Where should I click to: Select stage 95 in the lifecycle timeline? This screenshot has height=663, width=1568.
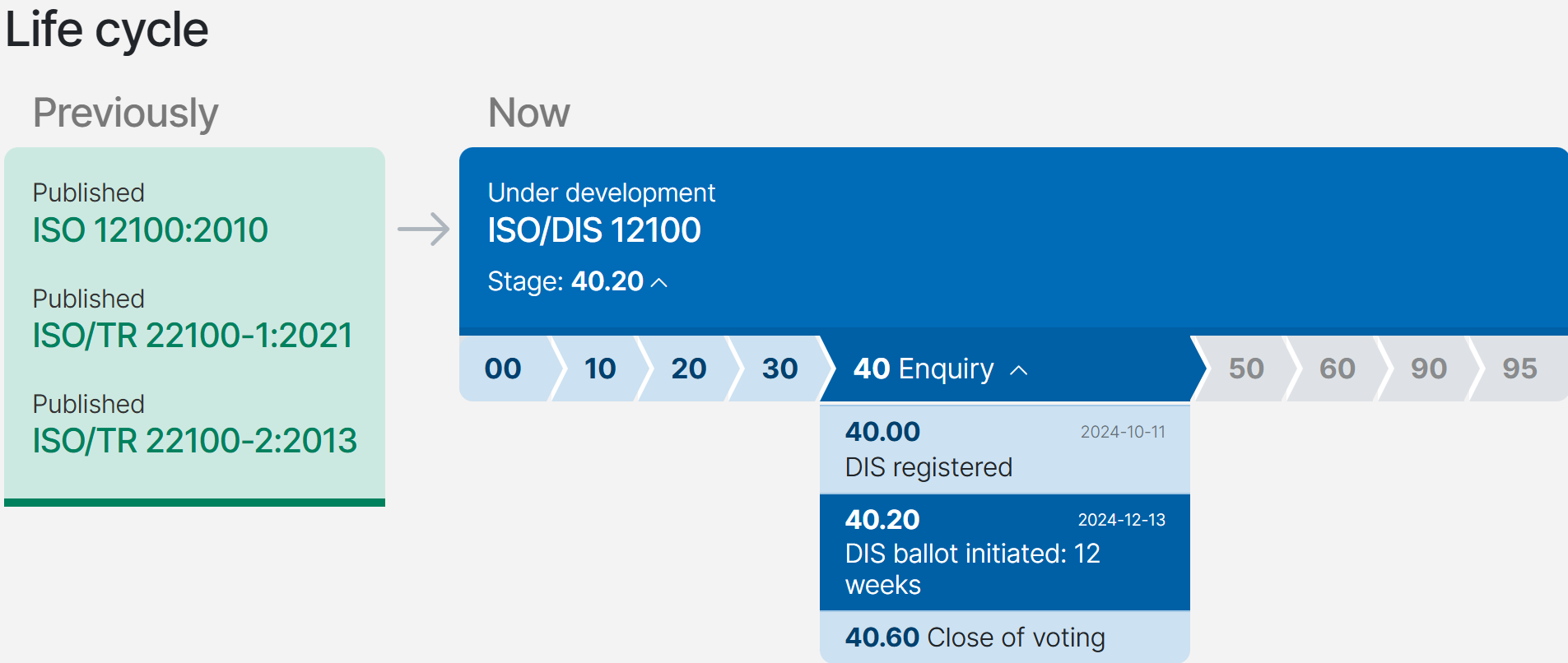pos(1517,369)
